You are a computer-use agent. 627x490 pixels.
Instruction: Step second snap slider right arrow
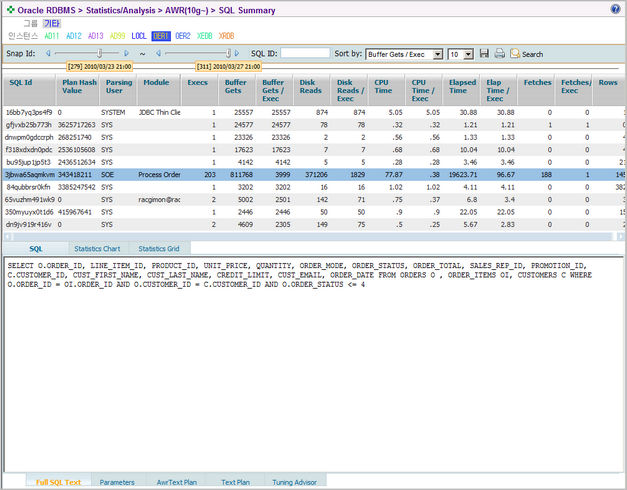pos(237,53)
